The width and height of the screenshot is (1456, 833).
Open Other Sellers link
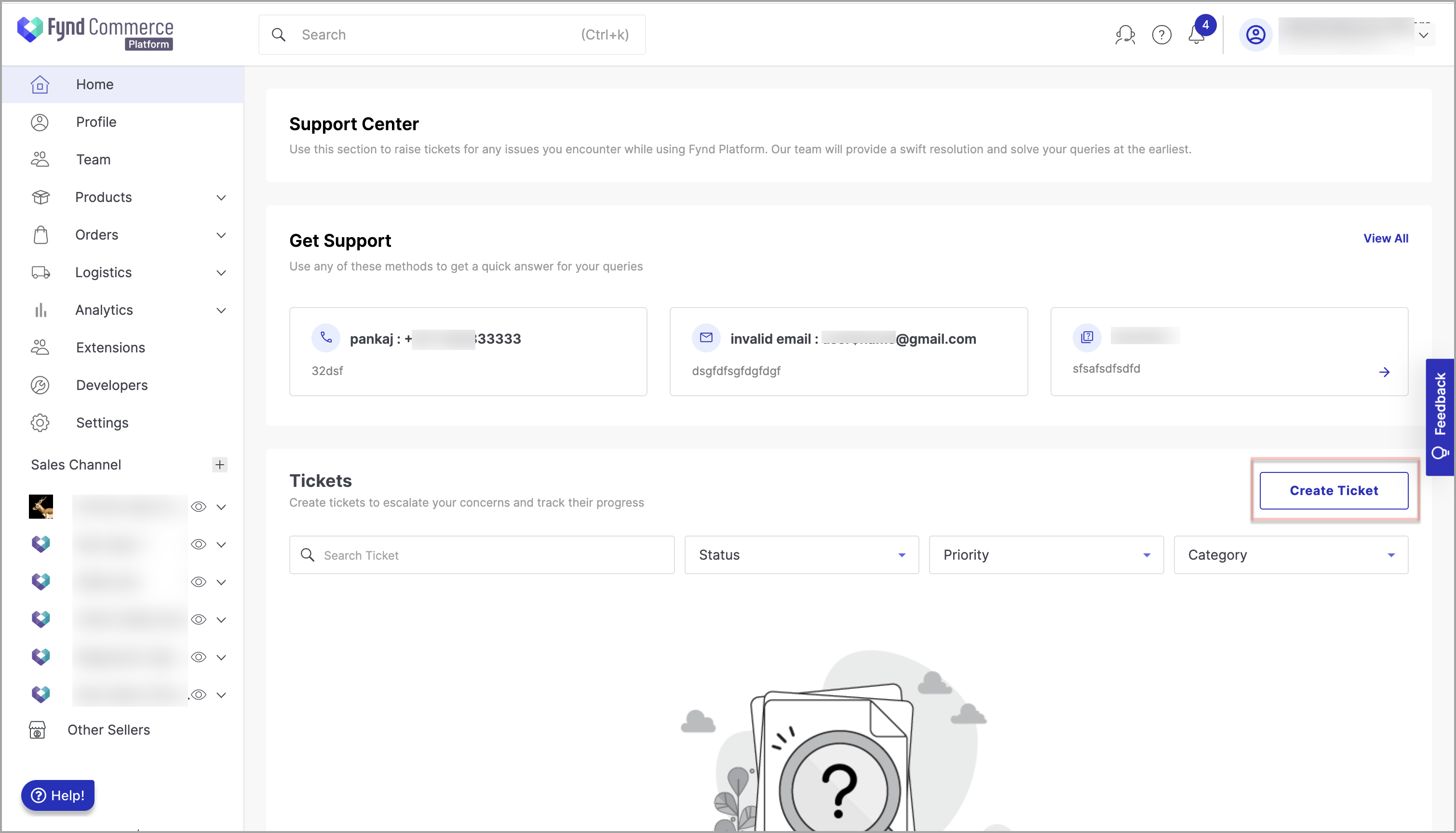coord(108,730)
